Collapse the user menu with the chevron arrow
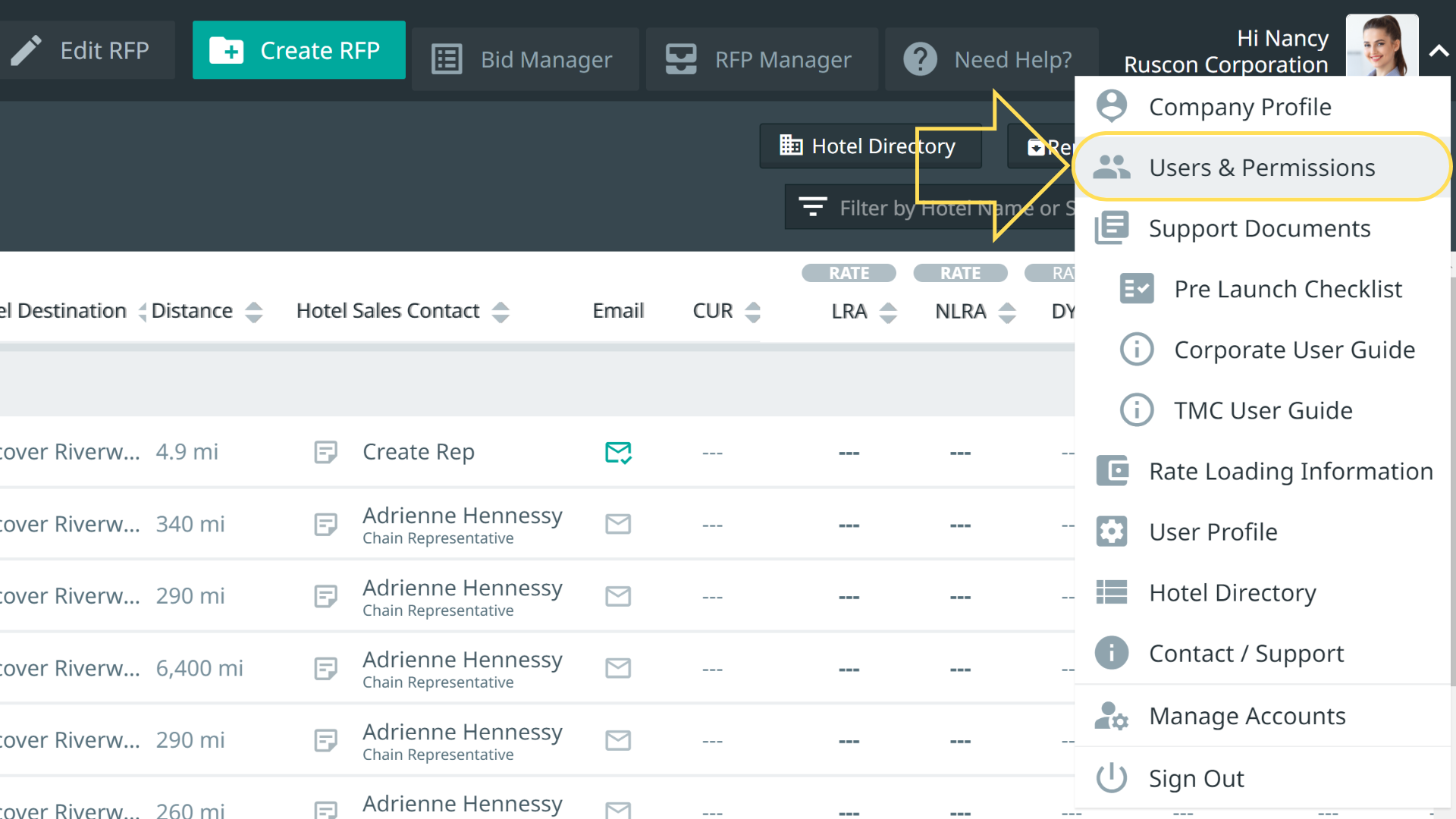The height and width of the screenshot is (819, 1456). coord(1438,52)
